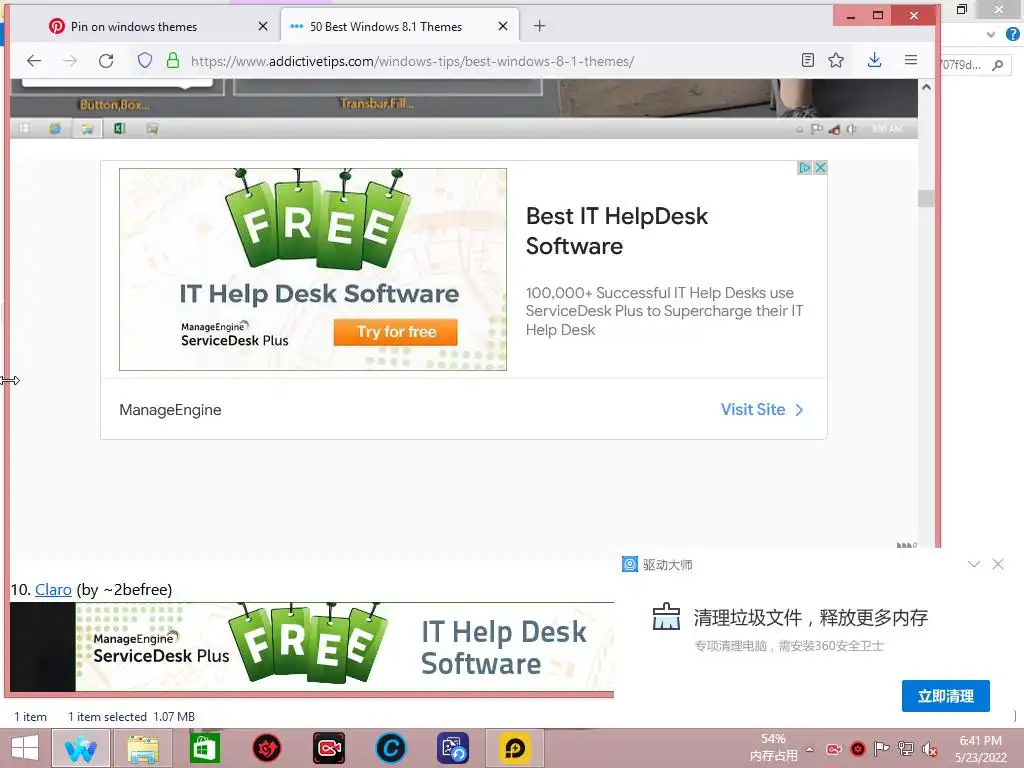This screenshot has height=768, width=1024.
Task: Open the photo recovery taskbar app
Action: [453, 748]
